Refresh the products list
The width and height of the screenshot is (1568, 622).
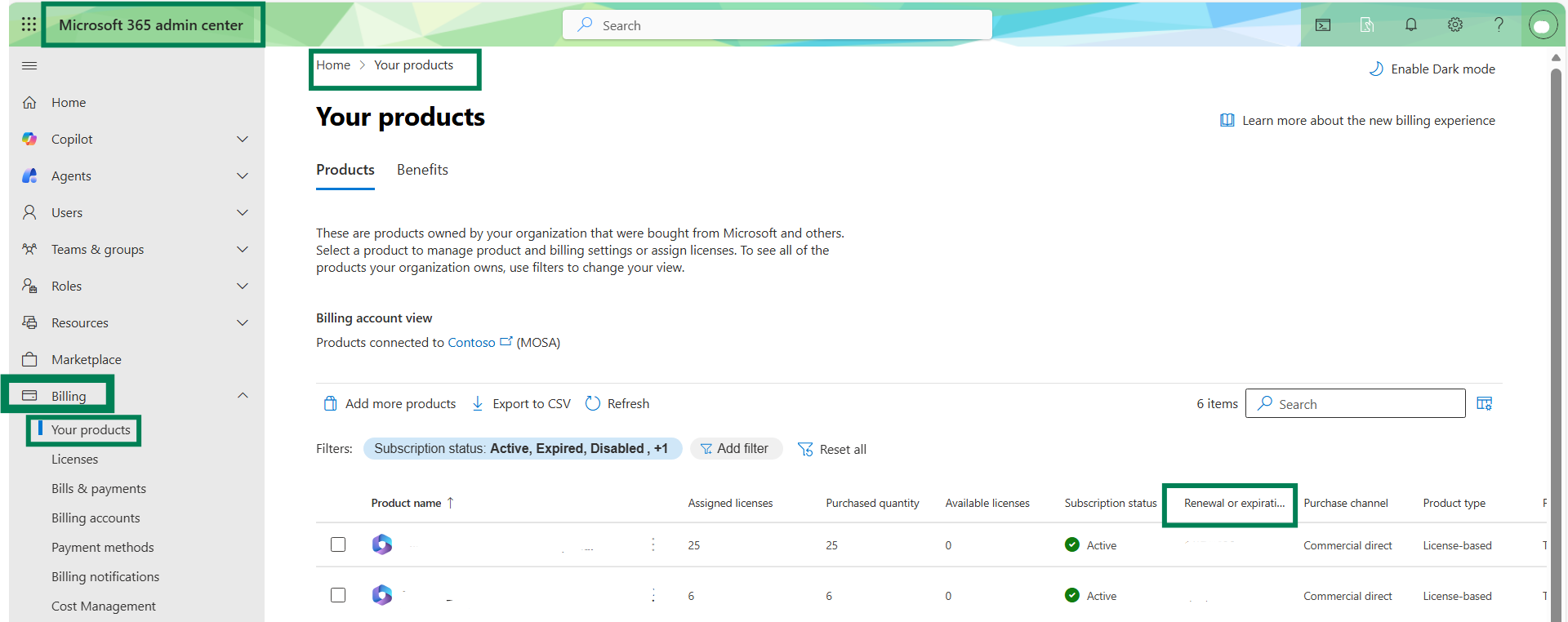click(x=617, y=403)
